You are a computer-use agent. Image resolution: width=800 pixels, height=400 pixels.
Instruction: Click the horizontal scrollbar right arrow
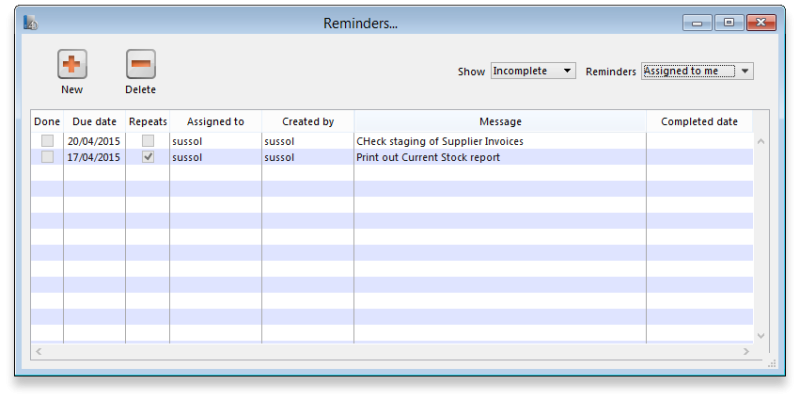tap(745, 351)
